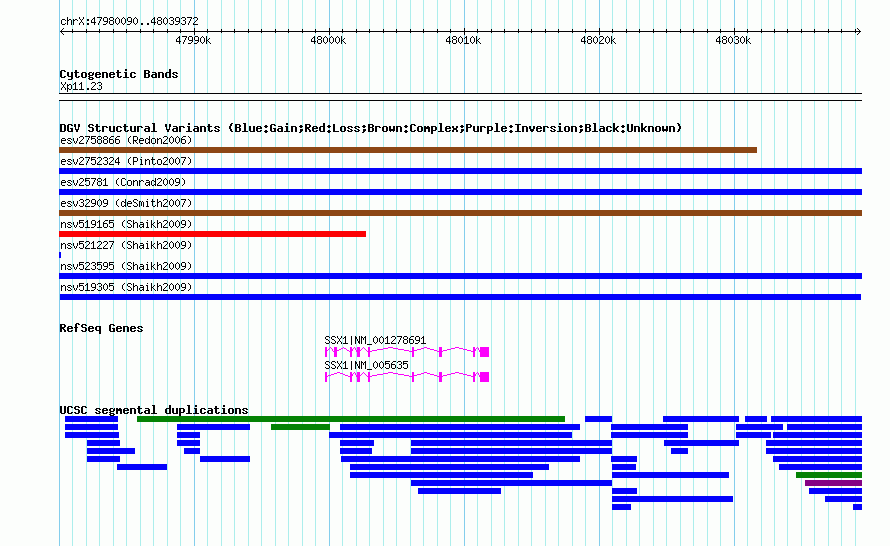Click the blue nsv523595 gain bar

pos(460,276)
